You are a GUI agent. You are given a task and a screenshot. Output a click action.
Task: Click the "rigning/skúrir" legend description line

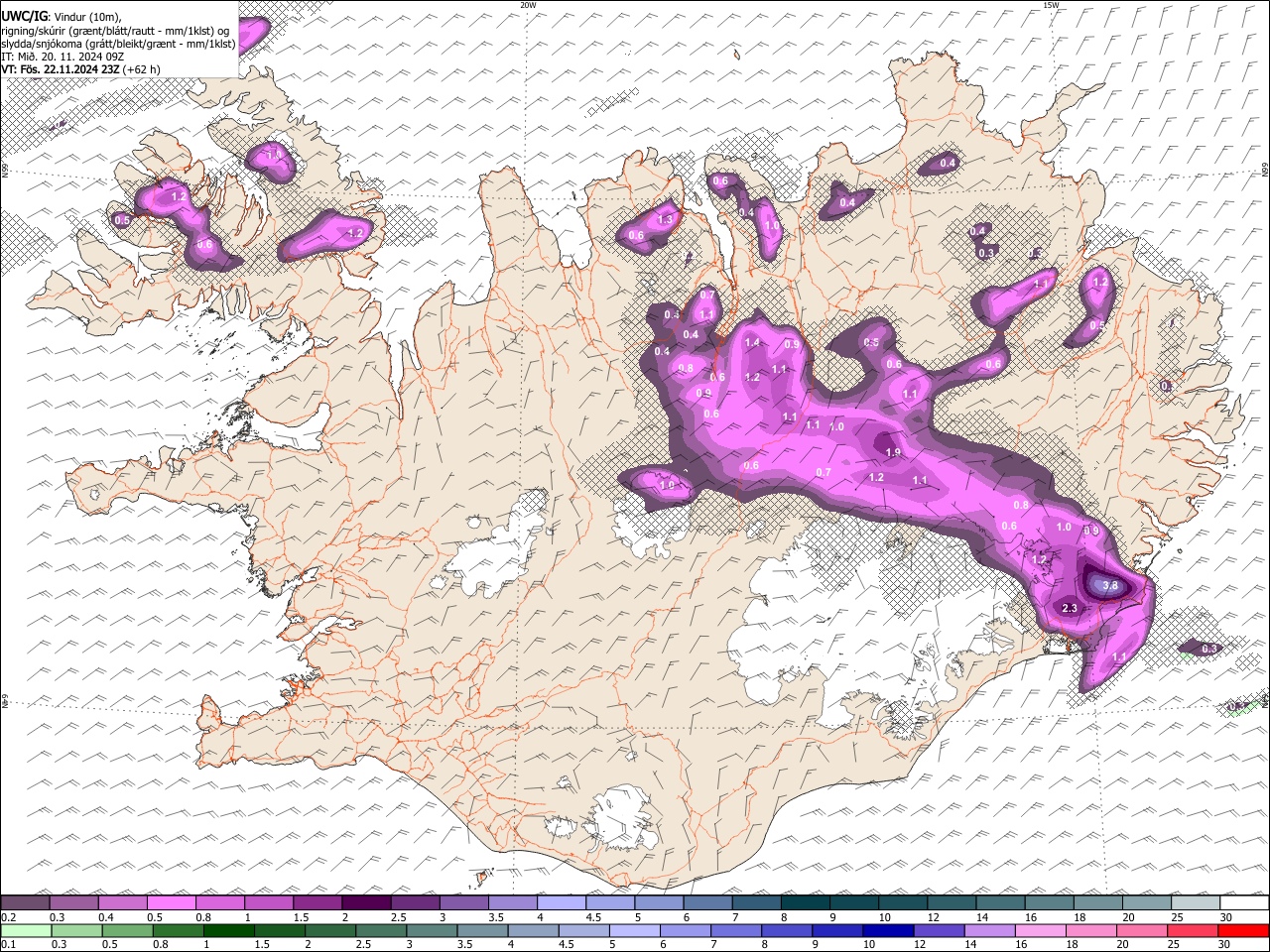pyautogui.click(x=117, y=31)
